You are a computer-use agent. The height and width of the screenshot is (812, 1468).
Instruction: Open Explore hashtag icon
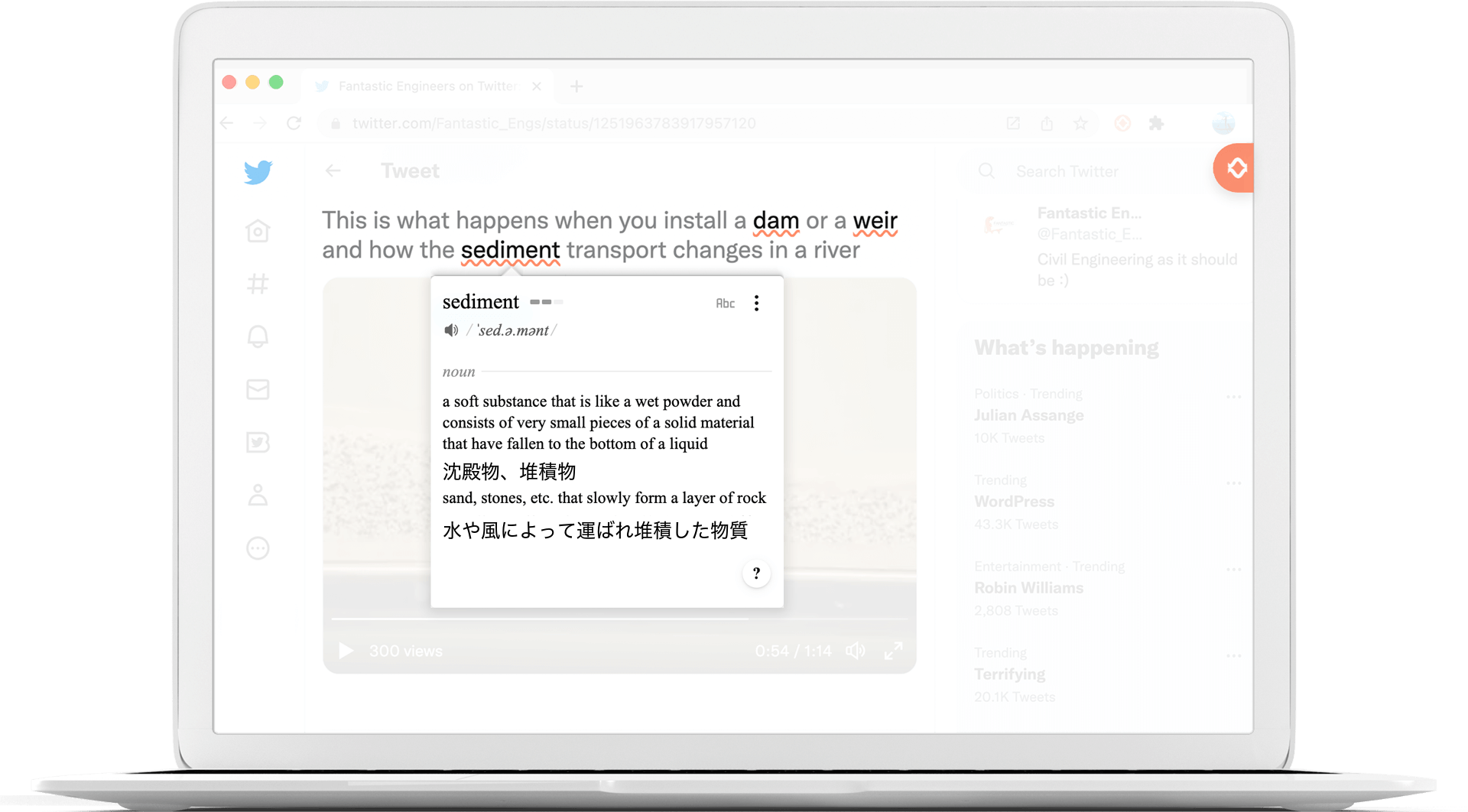(x=258, y=284)
